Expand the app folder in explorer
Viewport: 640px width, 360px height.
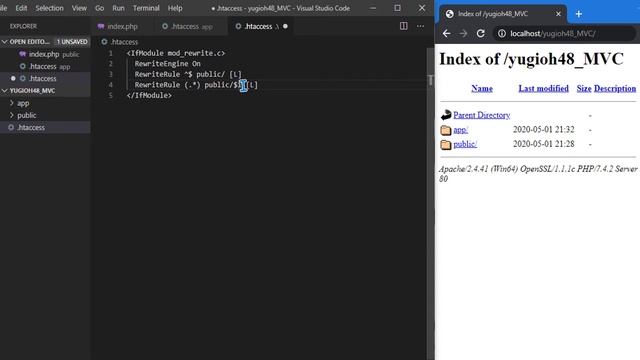click(x=12, y=103)
